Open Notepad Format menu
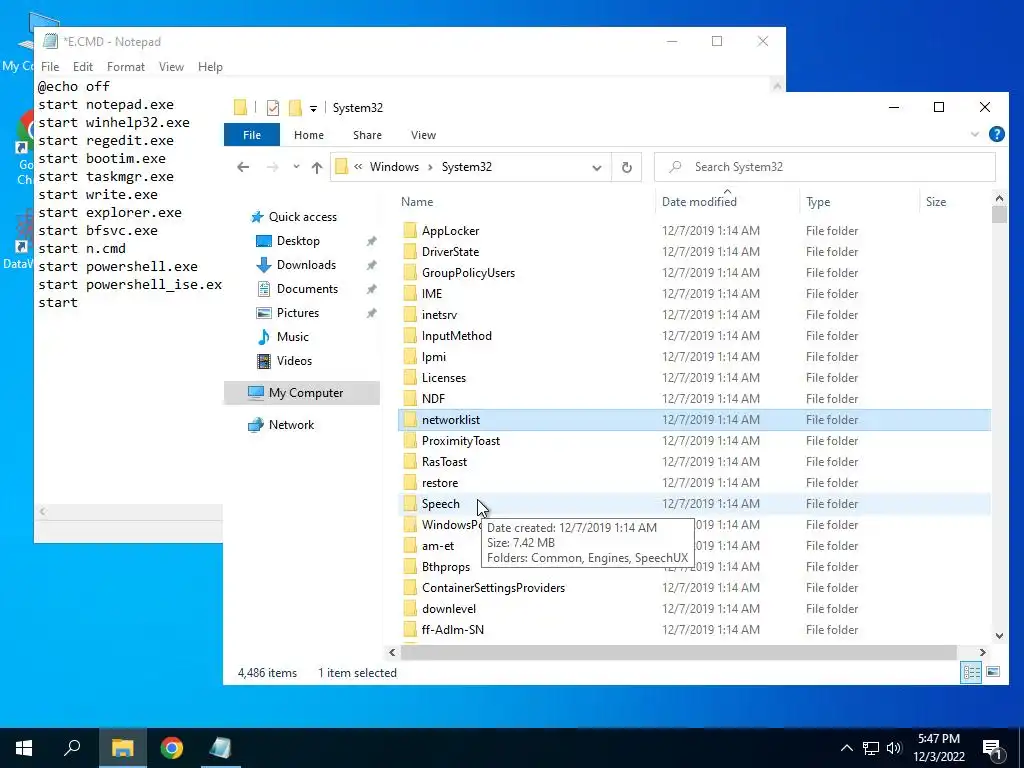 pos(125,67)
